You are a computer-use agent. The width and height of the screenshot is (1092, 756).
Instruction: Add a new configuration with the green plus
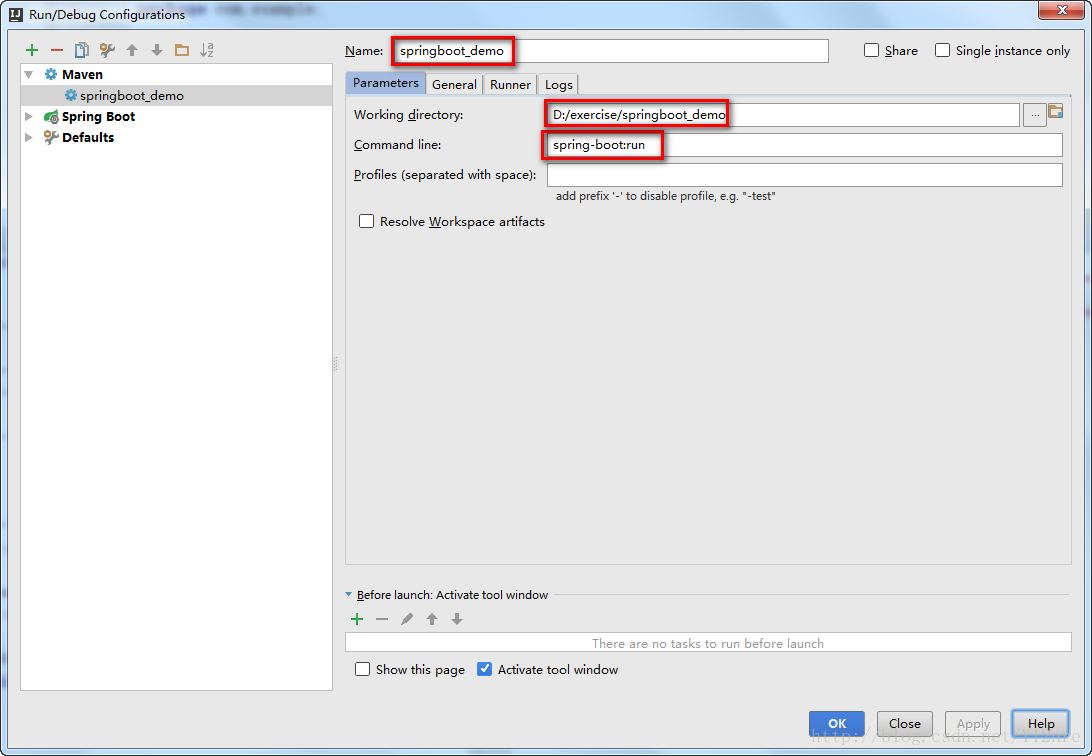[x=32, y=50]
